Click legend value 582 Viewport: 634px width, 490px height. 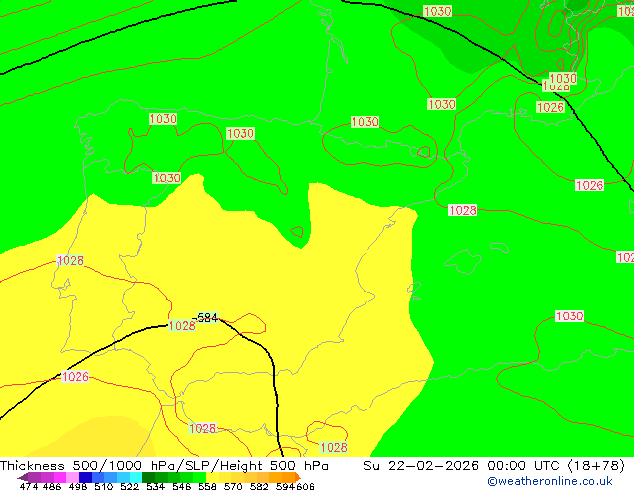[x=259, y=486]
